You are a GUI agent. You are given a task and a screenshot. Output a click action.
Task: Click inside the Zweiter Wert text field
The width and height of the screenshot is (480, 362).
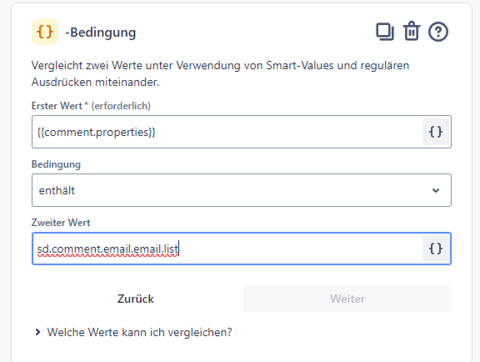pos(227,249)
